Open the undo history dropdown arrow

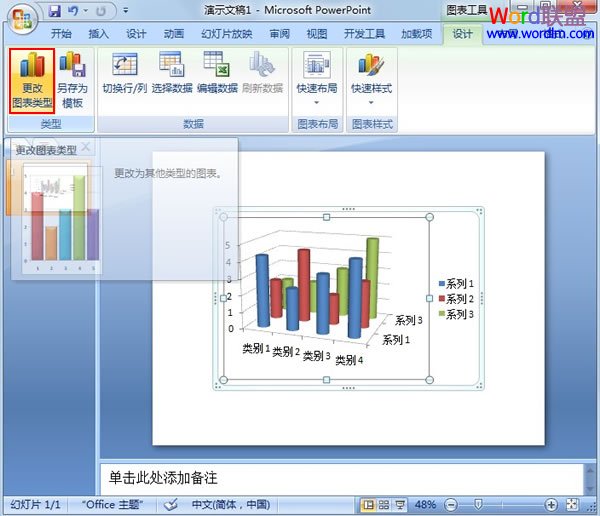click(x=86, y=11)
